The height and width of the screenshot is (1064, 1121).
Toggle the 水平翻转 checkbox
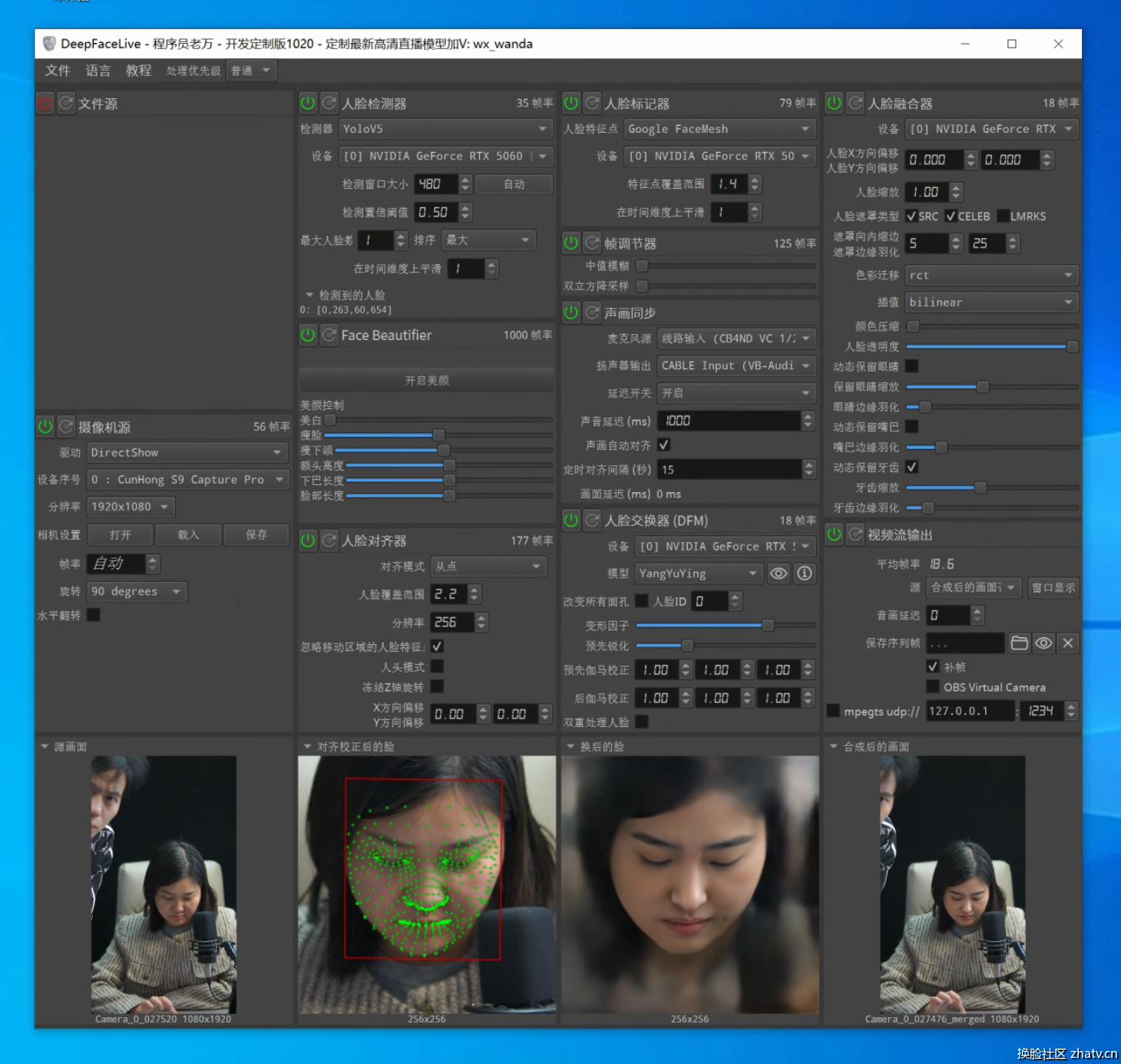click(x=94, y=615)
